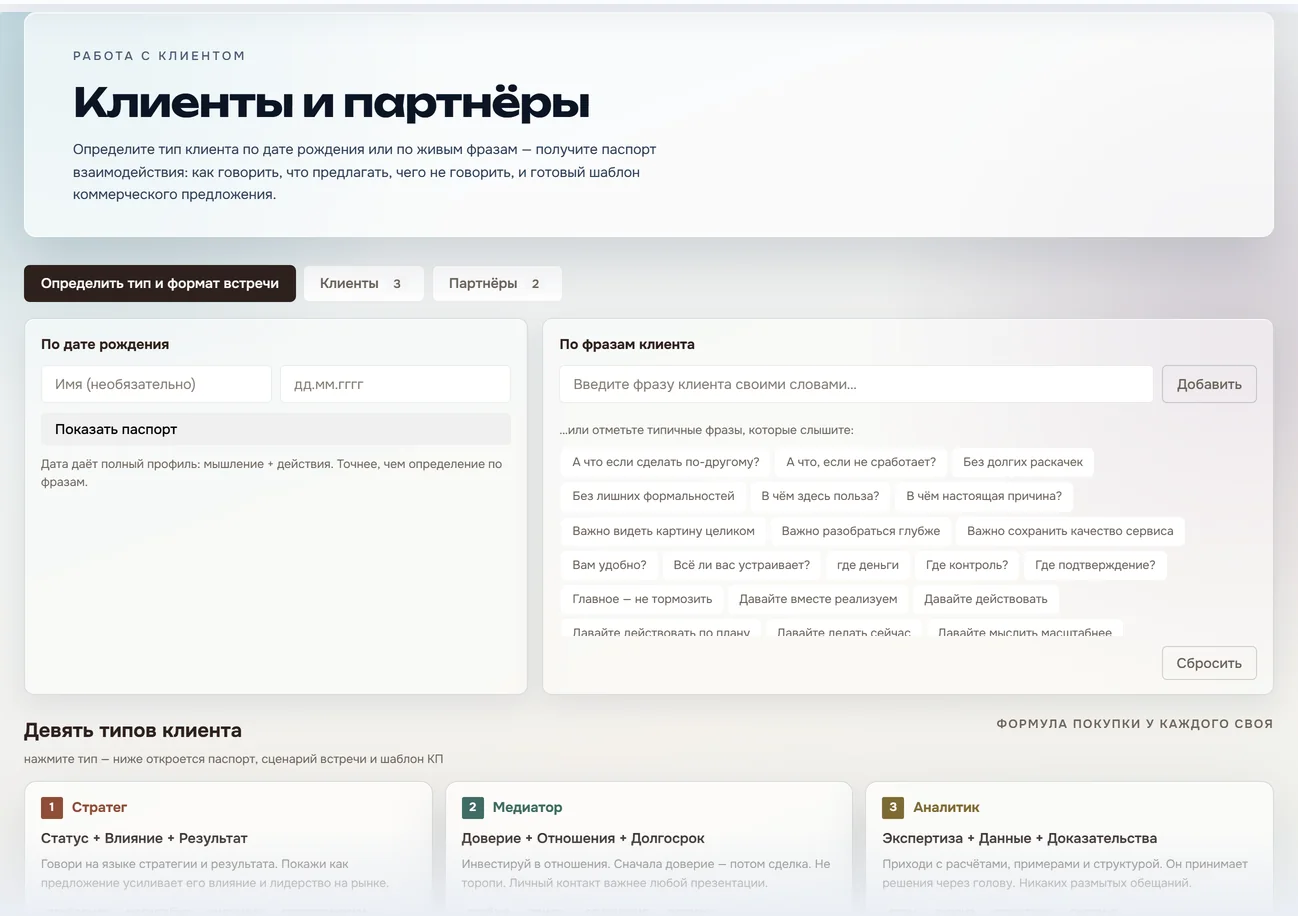Select the «Вам удобно?» phrase chip
Viewport: 1298px width, 916px height.
point(609,565)
